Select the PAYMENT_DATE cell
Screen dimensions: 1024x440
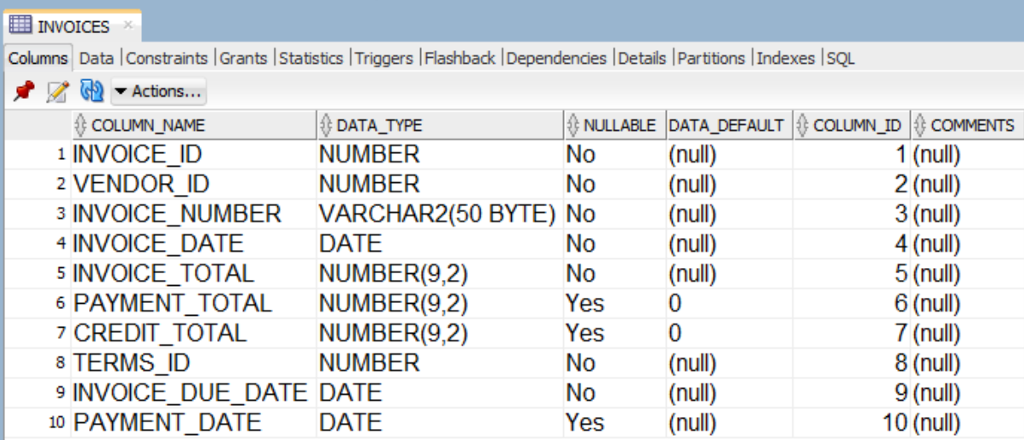pos(193,422)
